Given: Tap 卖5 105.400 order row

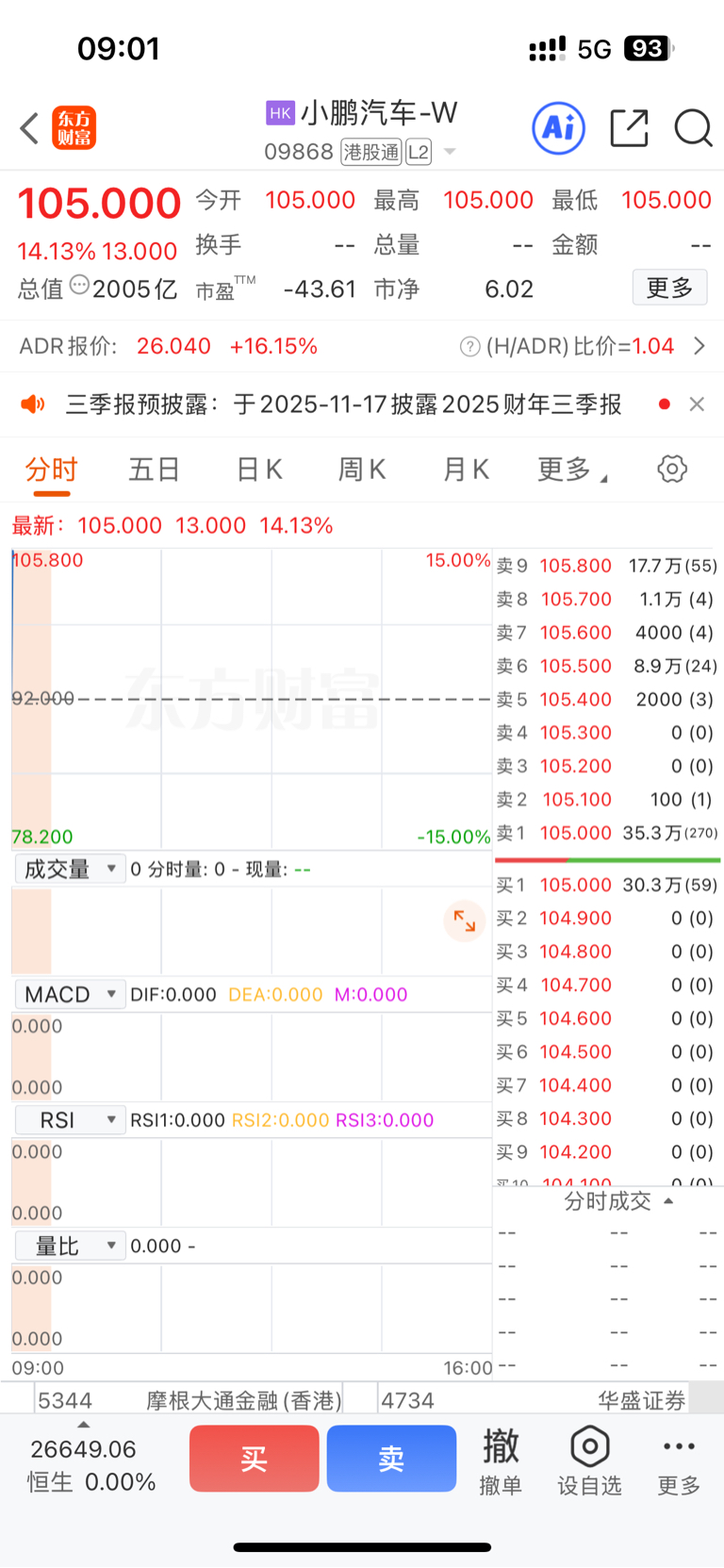Looking at the screenshot, I should [x=606, y=700].
